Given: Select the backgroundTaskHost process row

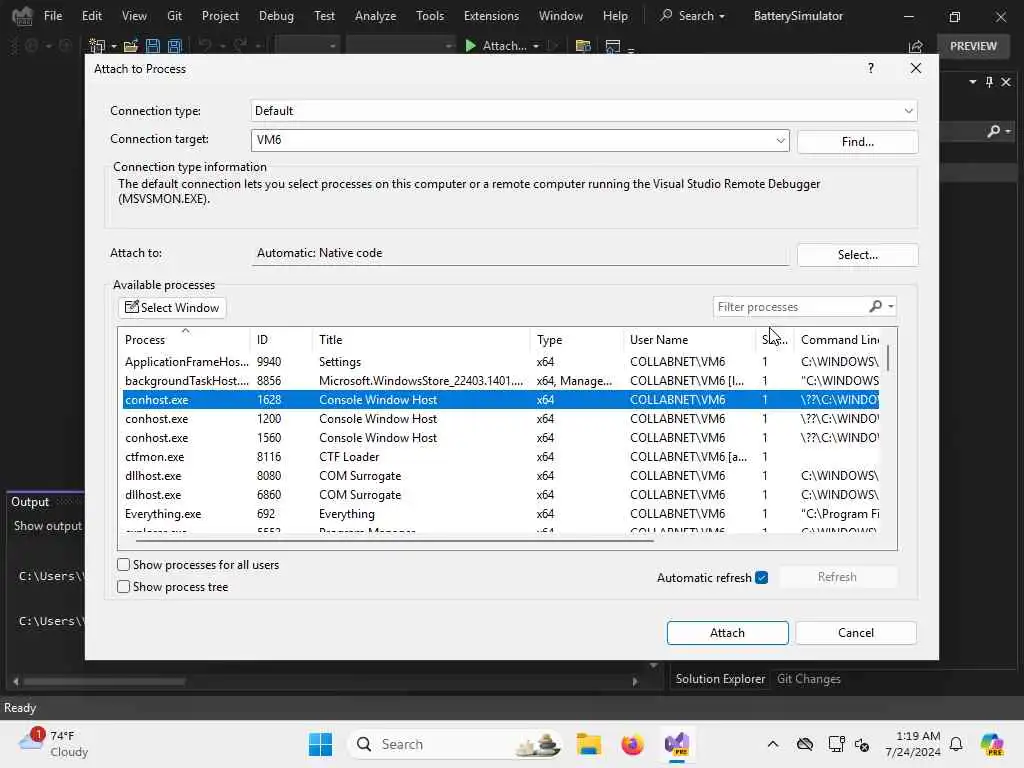Looking at the screenshot, I should point(501,381).
